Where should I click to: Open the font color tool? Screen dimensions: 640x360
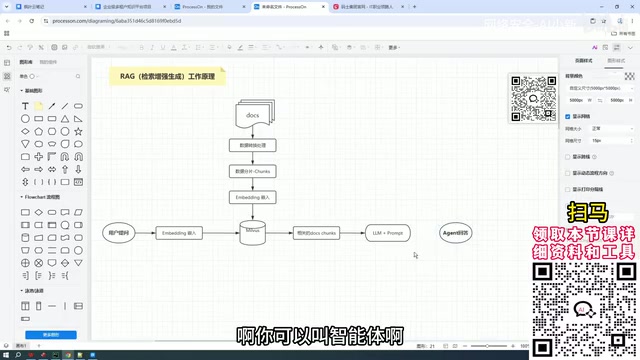(x=173, y=47)
